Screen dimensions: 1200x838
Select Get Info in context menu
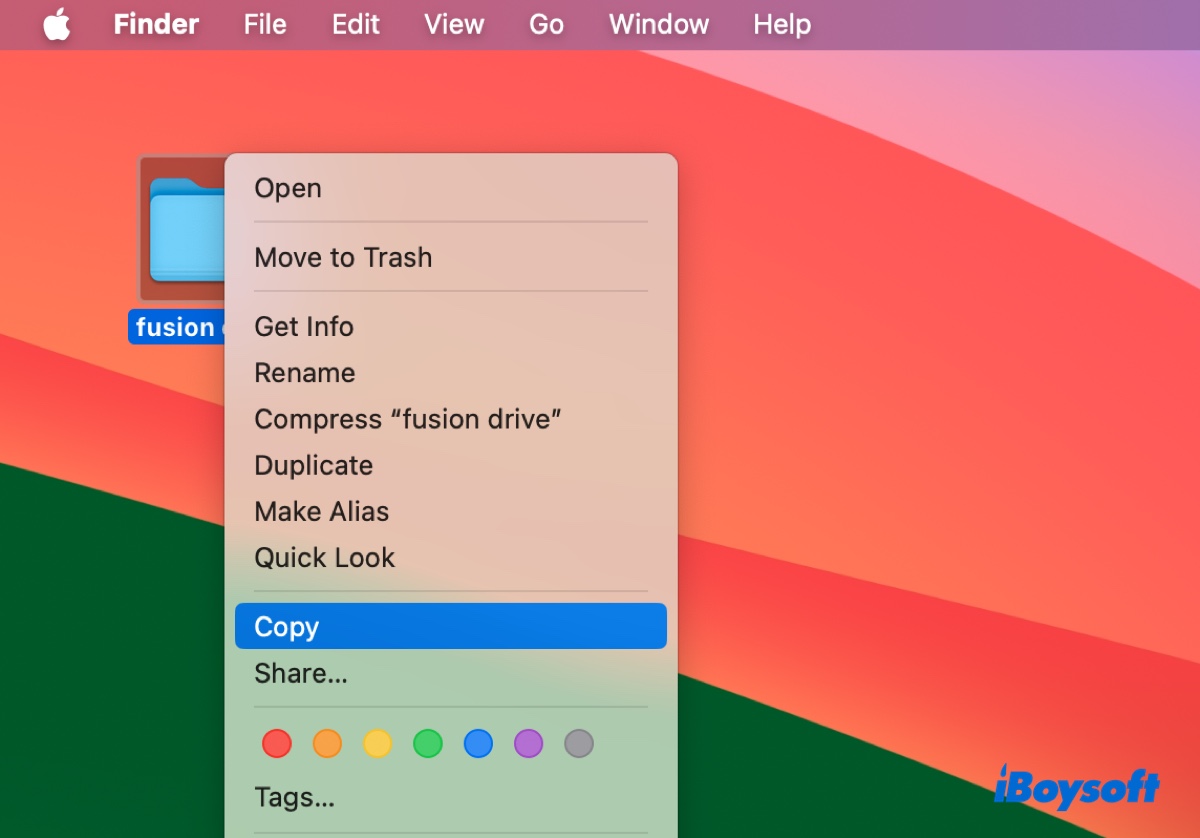pos(304,327)
